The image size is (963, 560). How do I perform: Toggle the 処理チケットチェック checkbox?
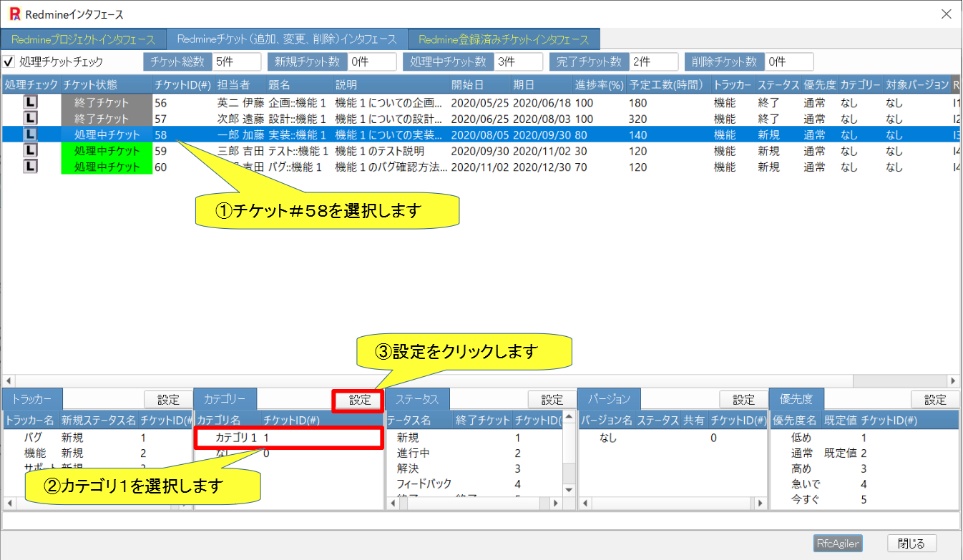pyautogui.click(x=9, y=62)
